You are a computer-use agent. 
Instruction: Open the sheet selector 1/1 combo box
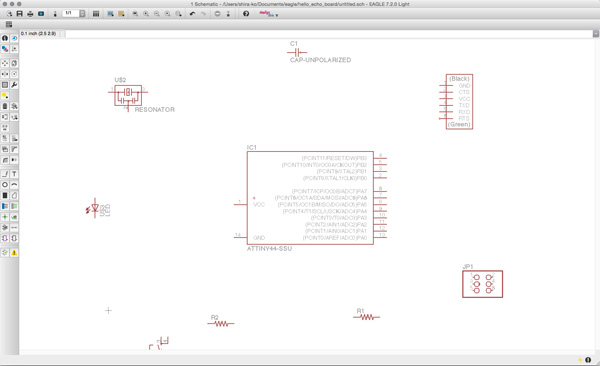(74, 13)
